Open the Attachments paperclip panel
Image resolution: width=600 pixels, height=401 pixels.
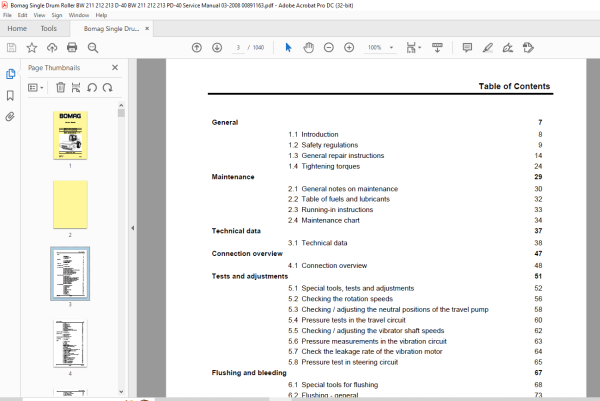[10, 116]
